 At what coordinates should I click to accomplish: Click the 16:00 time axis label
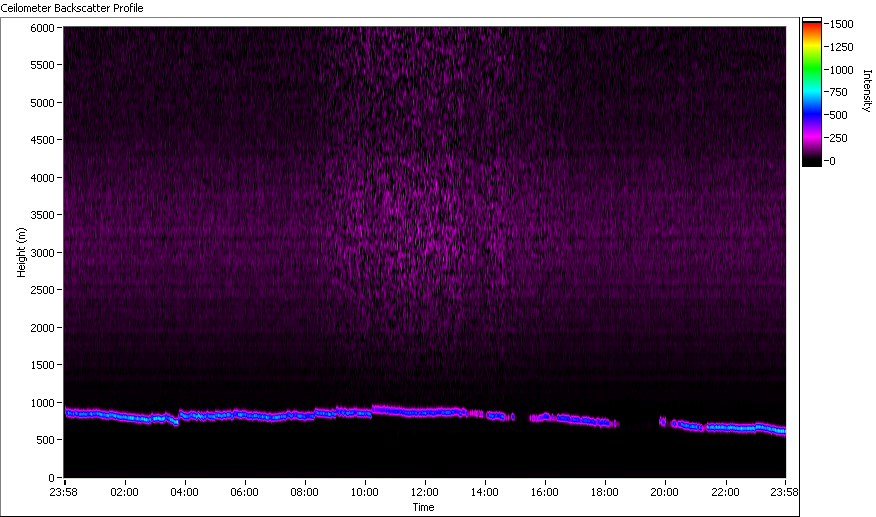click(x=545, y=492)
